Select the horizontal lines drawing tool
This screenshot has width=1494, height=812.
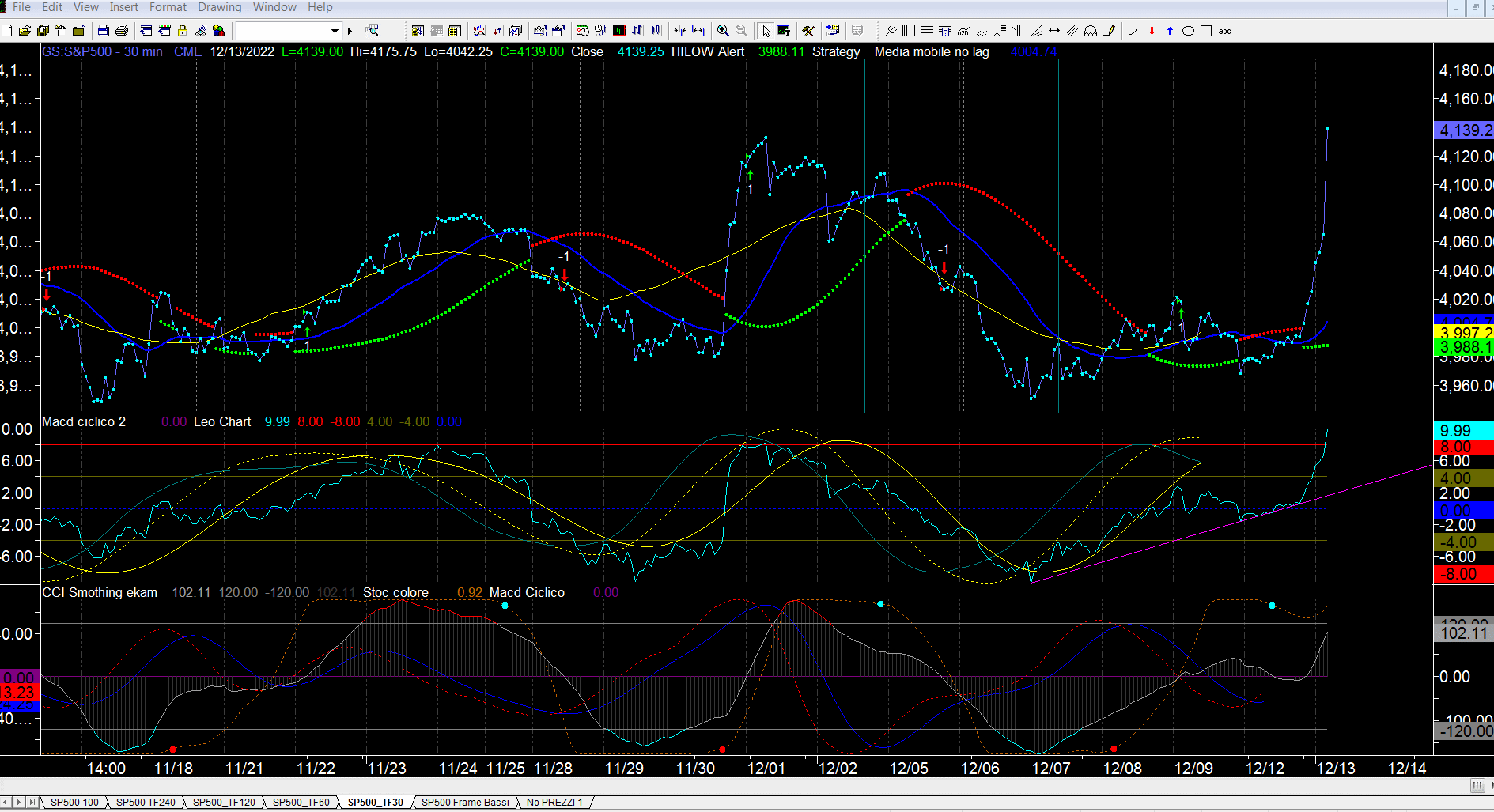(926, 31)
